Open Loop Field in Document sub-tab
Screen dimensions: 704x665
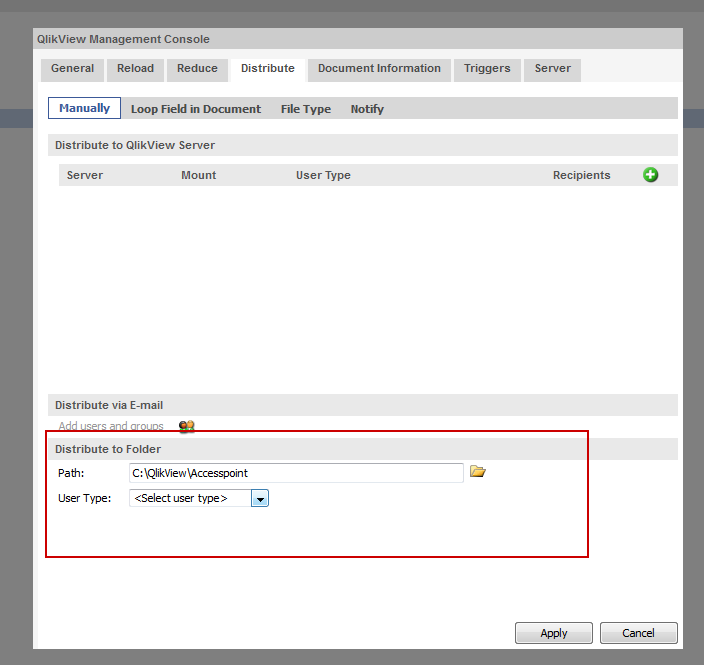196,109
